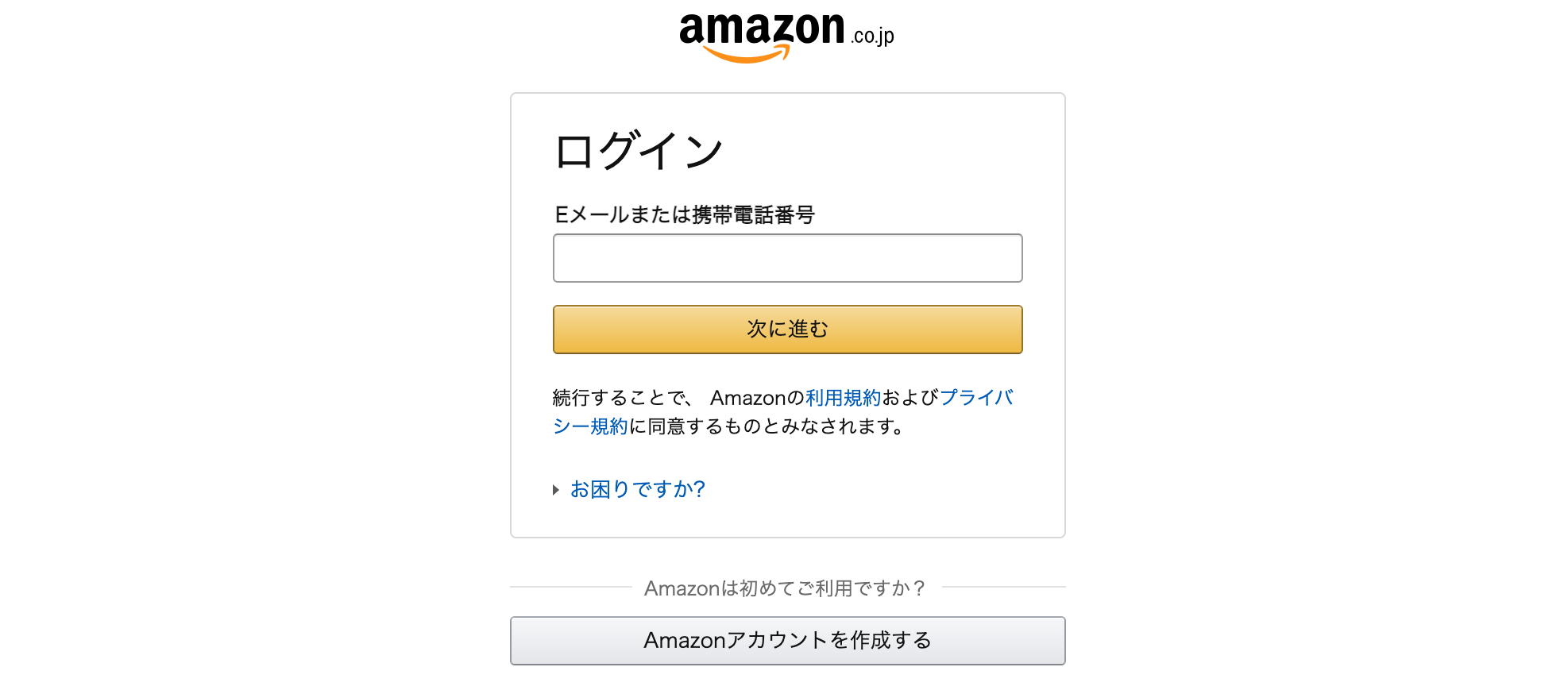
Task: Click the Amazonアカウントを作成する button
Action: (x=787, y=641)
